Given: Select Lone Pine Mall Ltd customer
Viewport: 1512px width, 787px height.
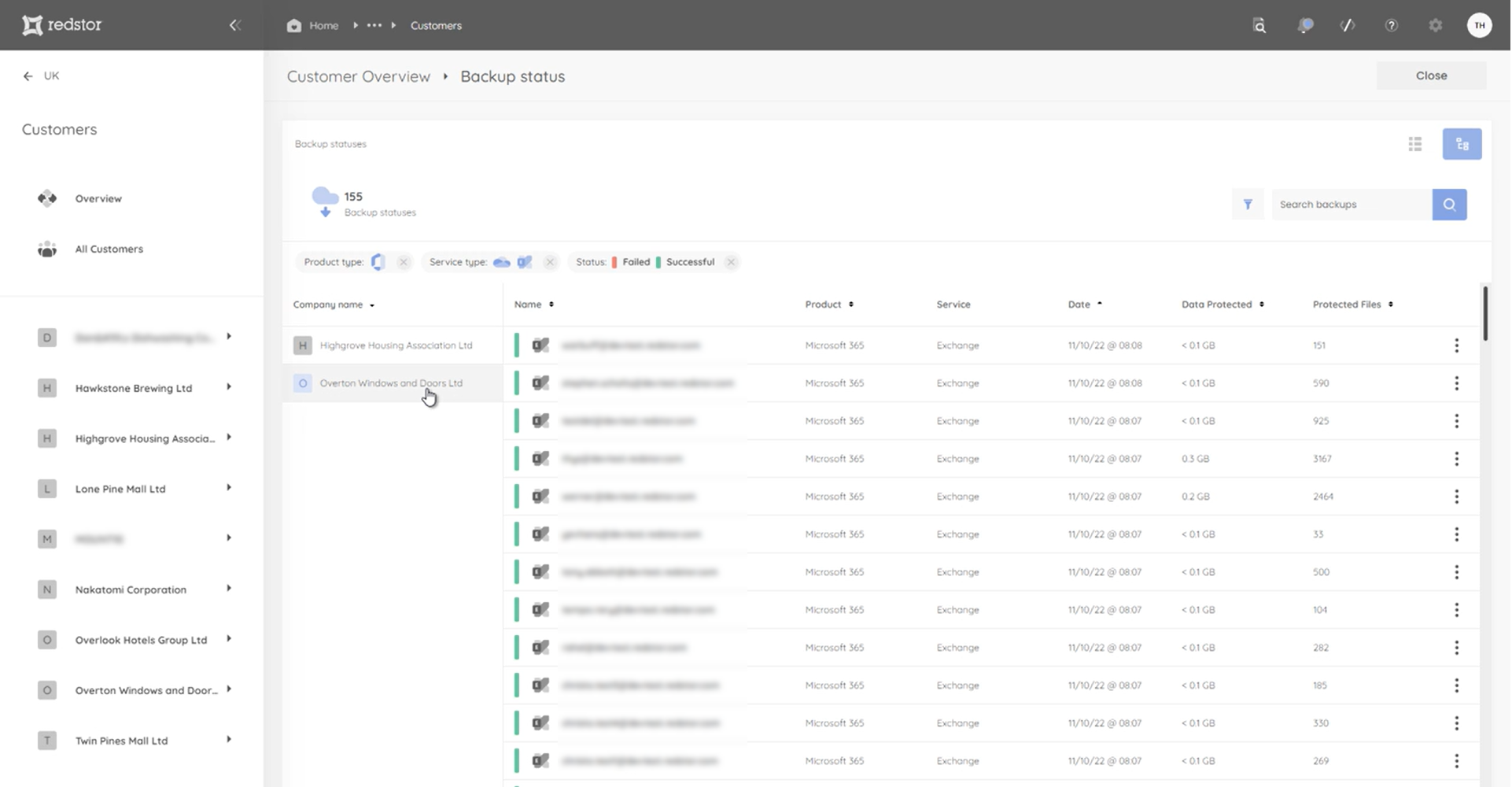Looking at the screenshot, I should 120,490.
